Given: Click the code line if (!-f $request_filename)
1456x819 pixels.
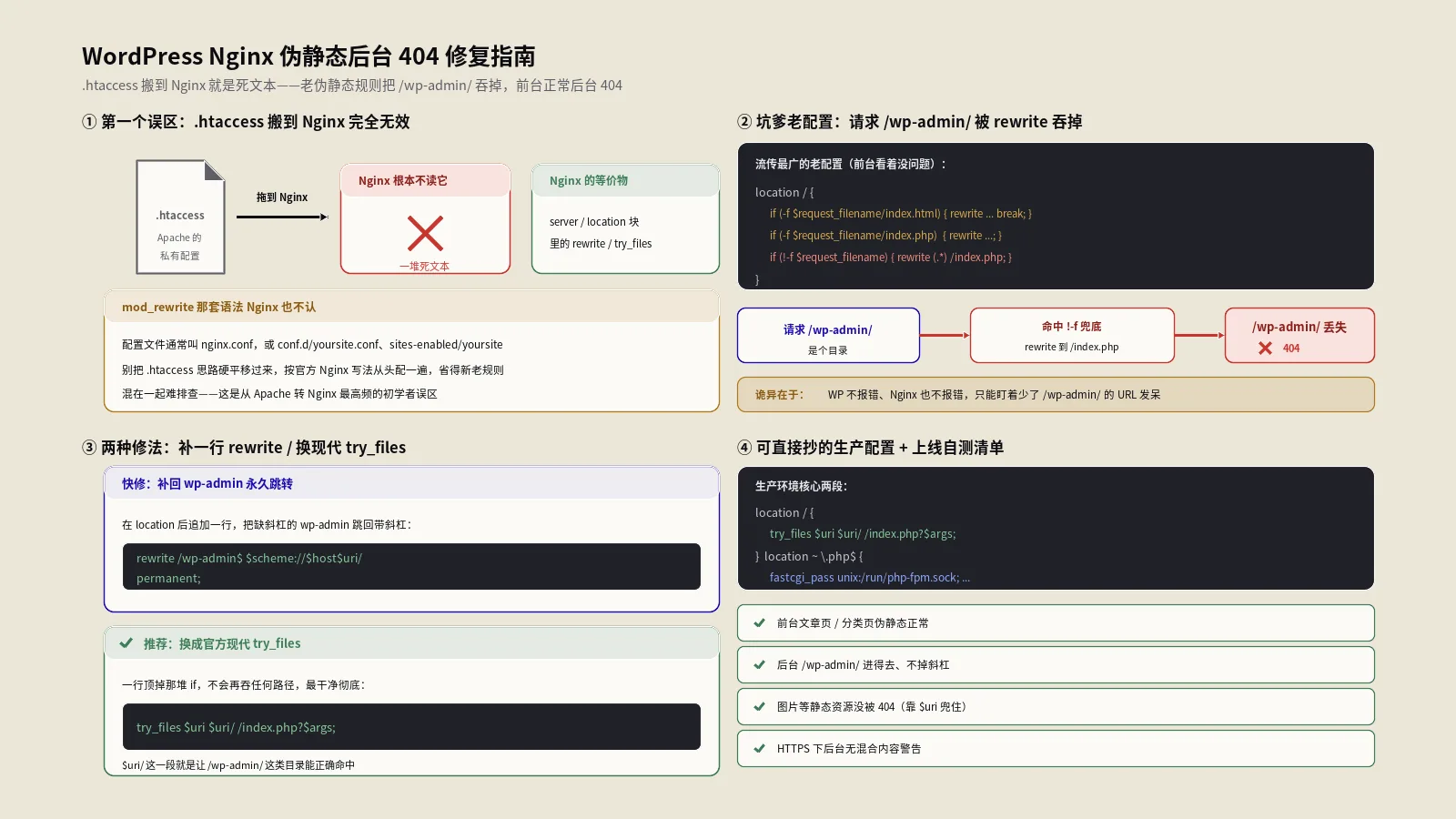Looking at the screenshot, I should pos(891,258).
